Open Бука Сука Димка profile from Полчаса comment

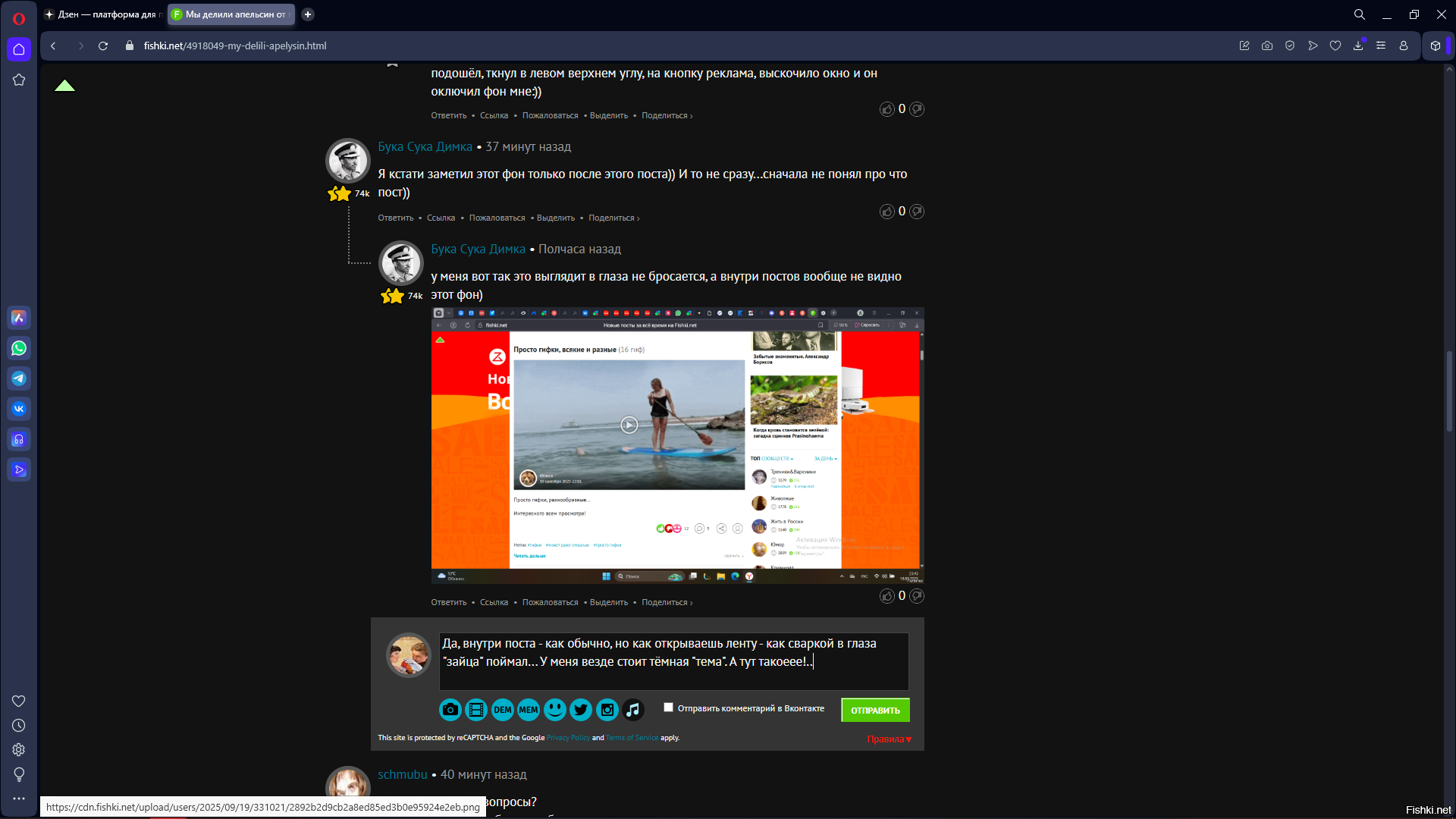pos(478,249)
